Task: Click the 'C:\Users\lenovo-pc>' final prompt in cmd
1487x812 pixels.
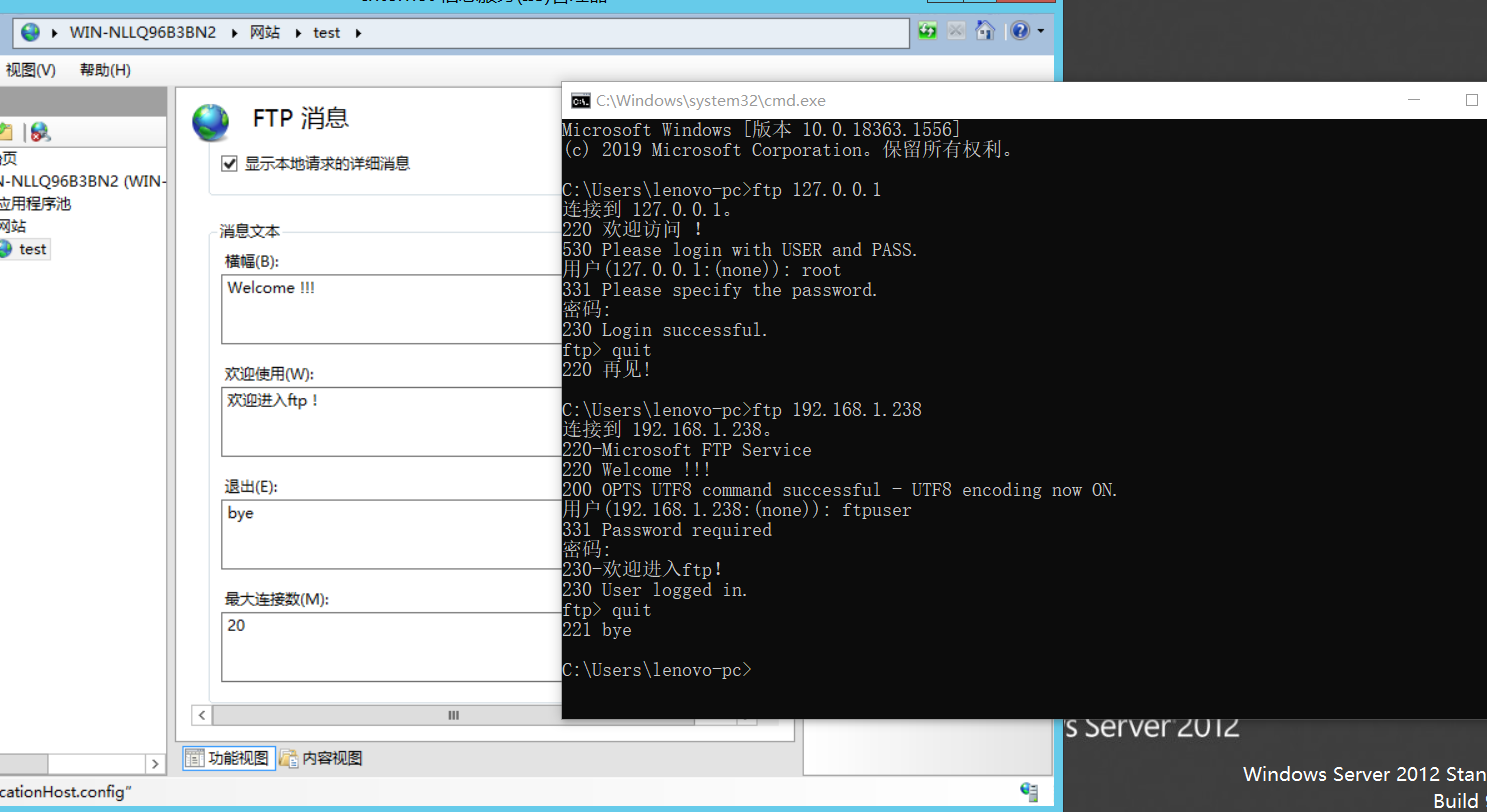Action: pos(657,670)
